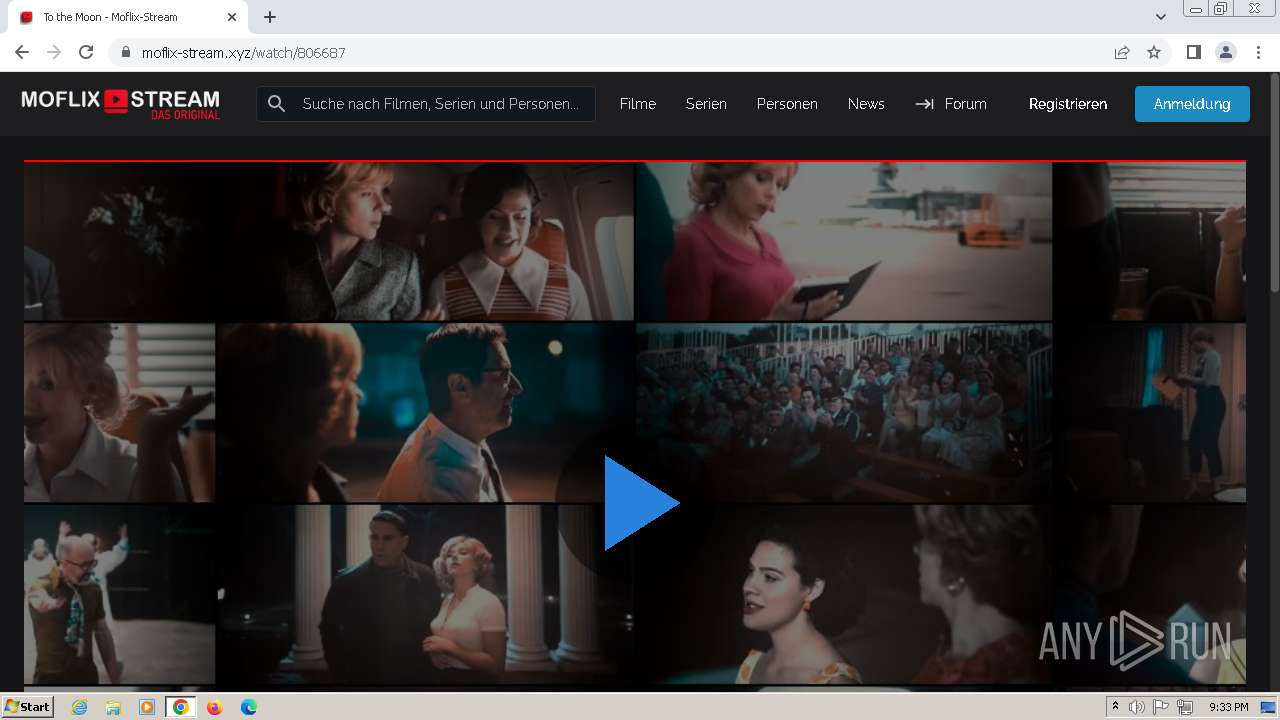1280x720 pixels.
Task: Go forward in browser history
Action: coord(54,52)
